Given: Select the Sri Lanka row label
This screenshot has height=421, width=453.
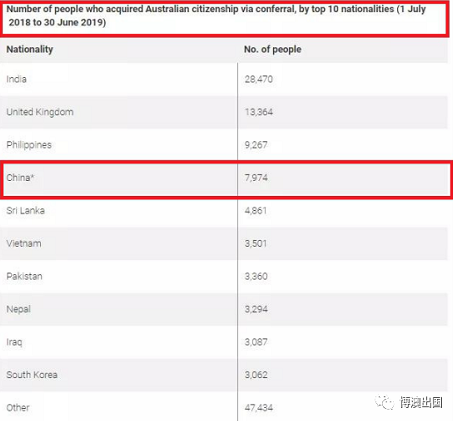Looking at the screenshot, I should 25,211.
